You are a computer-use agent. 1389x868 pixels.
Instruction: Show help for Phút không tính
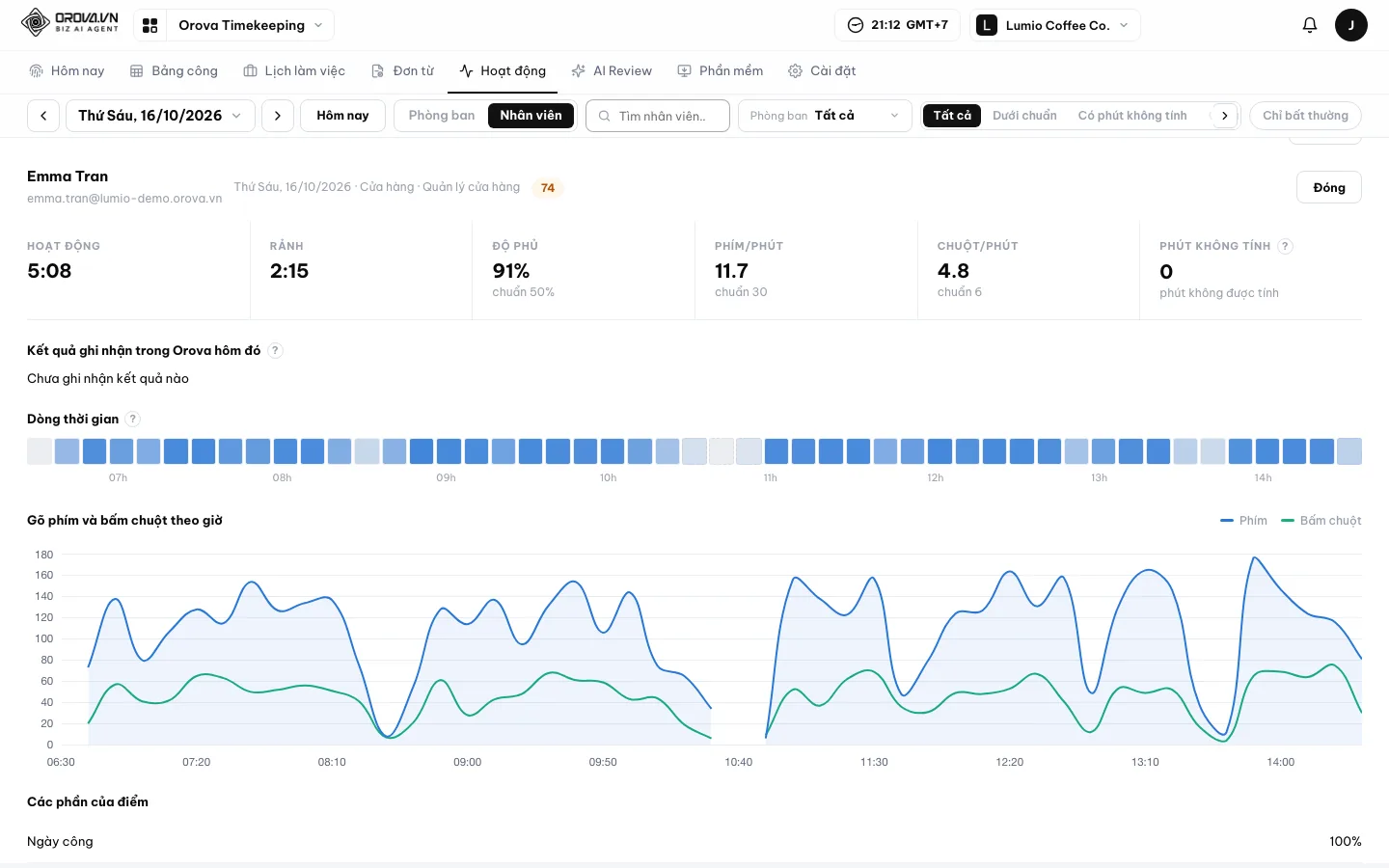(1285, 246)
